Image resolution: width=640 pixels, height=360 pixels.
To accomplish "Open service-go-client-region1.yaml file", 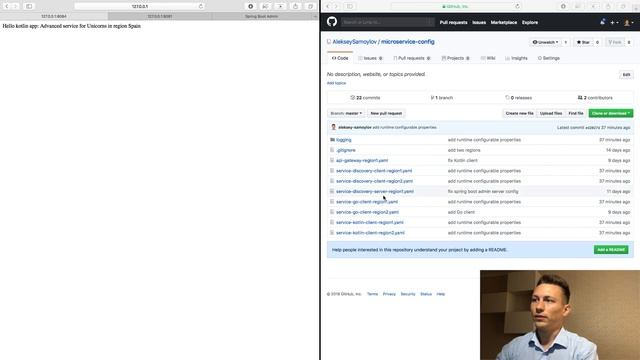I will (367, 202).
